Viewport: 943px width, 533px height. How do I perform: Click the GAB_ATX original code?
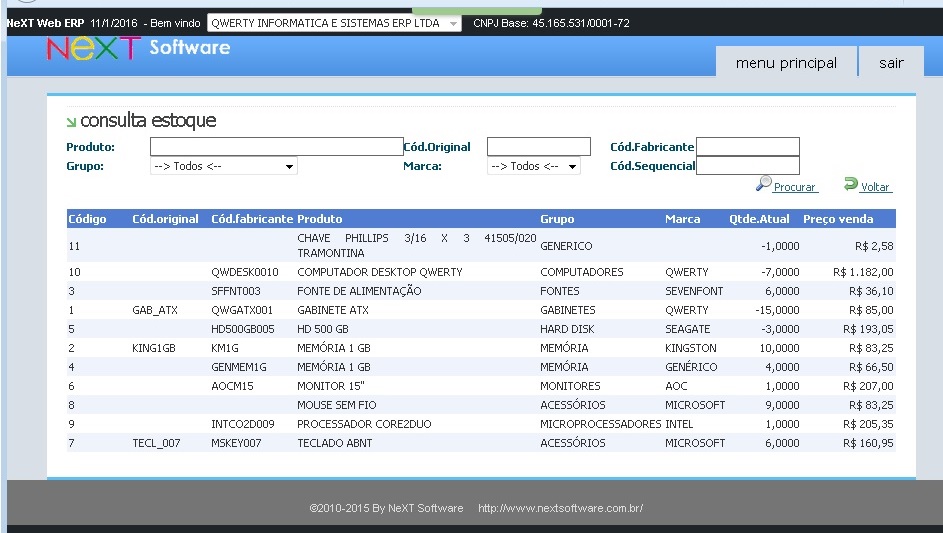pyautogui.click(x=155, y=310)
